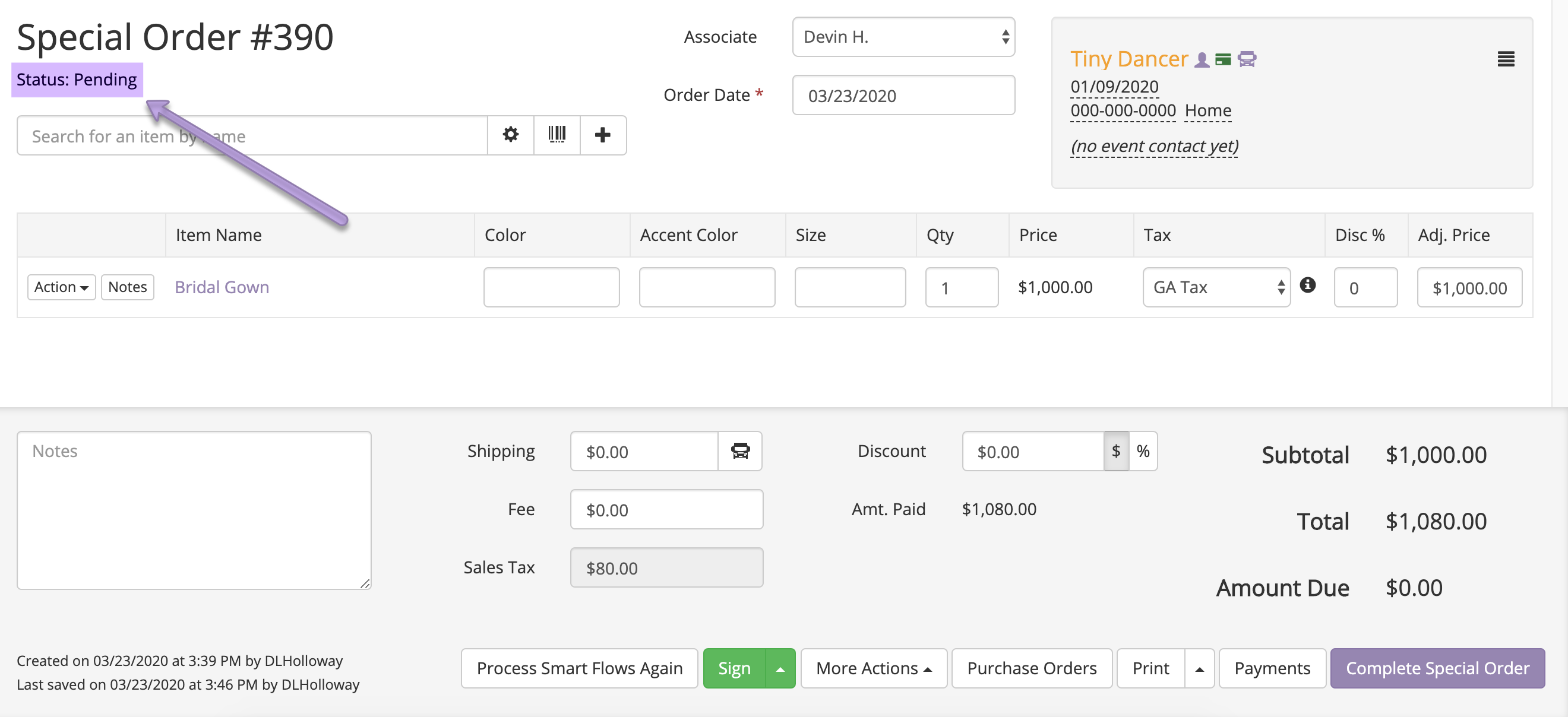Expand the GA Tax dropdown

coord(1216,287)
